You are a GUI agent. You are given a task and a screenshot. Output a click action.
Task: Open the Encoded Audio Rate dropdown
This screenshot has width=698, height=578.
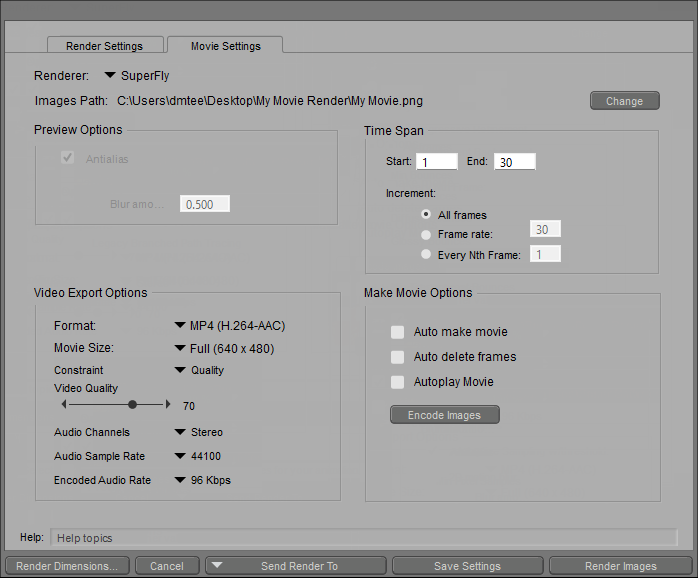[180, 480]
